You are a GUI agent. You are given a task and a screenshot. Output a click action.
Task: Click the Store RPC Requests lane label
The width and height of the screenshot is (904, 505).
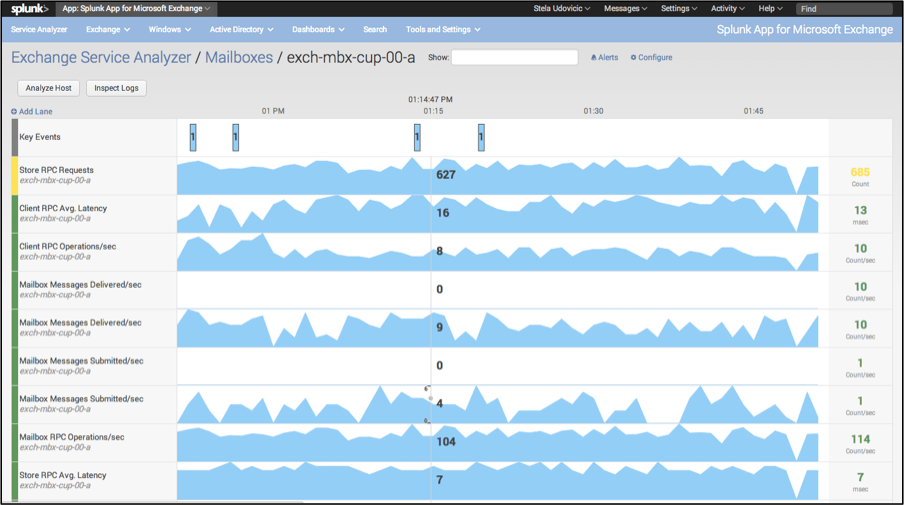[x=56, y=170]
